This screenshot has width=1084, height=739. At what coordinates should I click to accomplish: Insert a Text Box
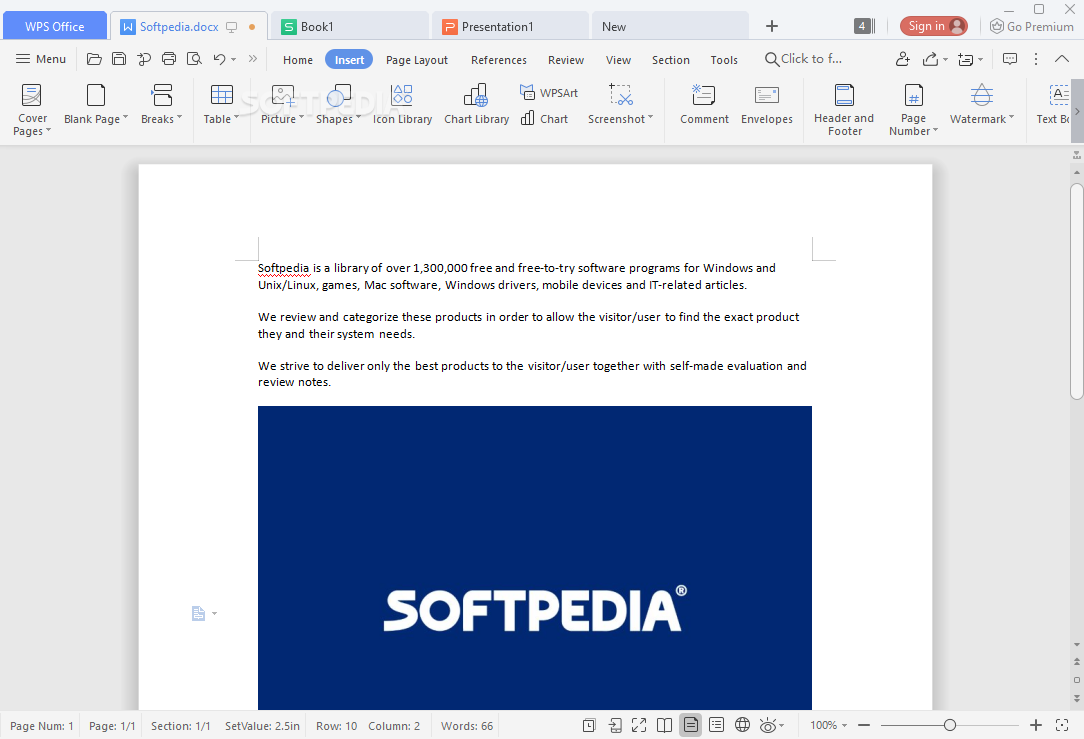(x=1054, y=104)
